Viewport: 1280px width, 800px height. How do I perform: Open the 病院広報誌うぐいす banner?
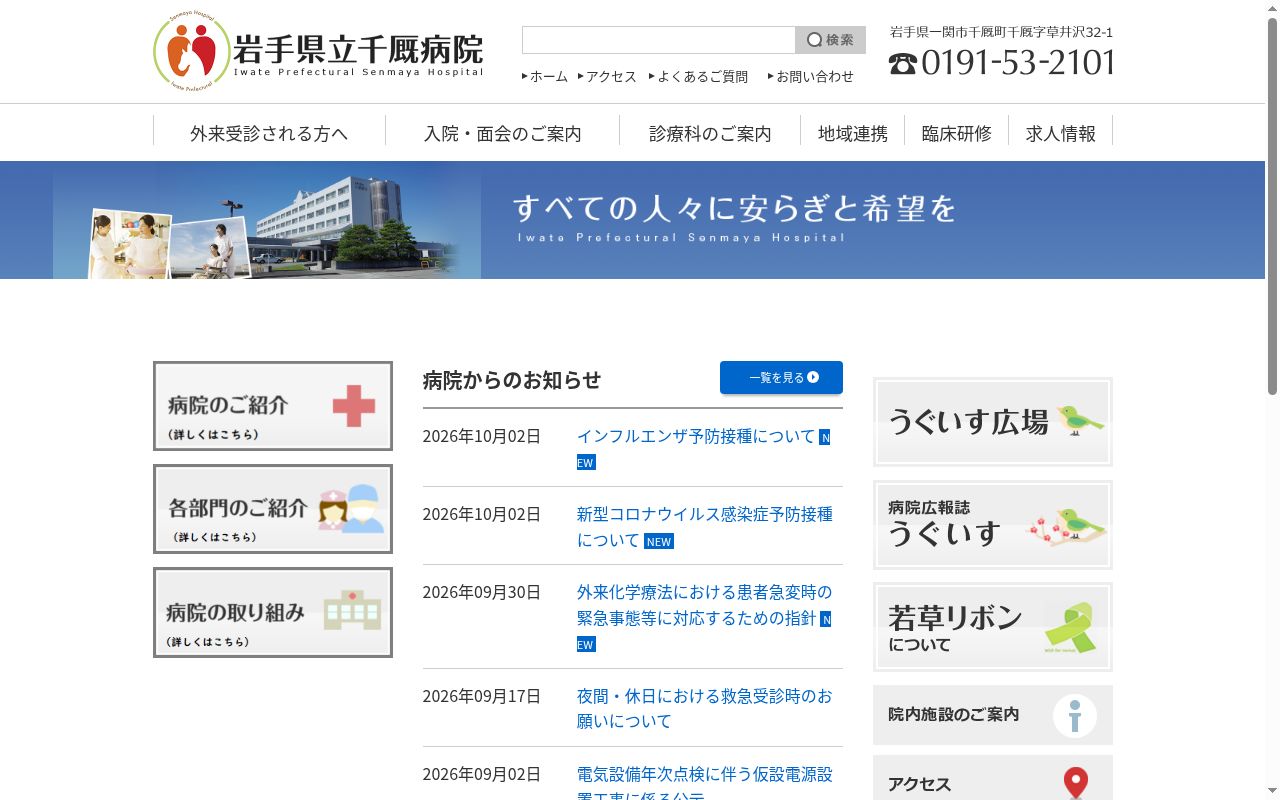[x=993, y=525]
